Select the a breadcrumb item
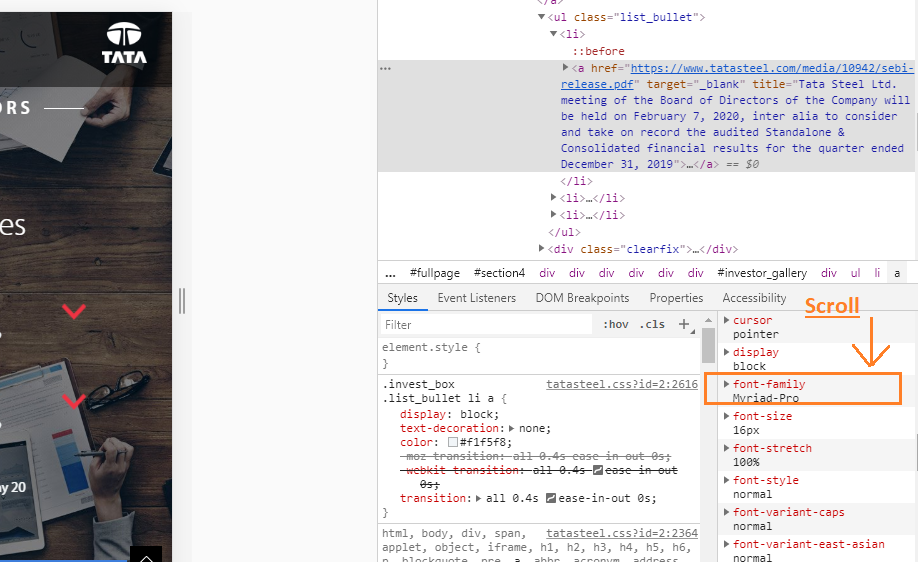918x562 pixels. (x=896, y=273)
